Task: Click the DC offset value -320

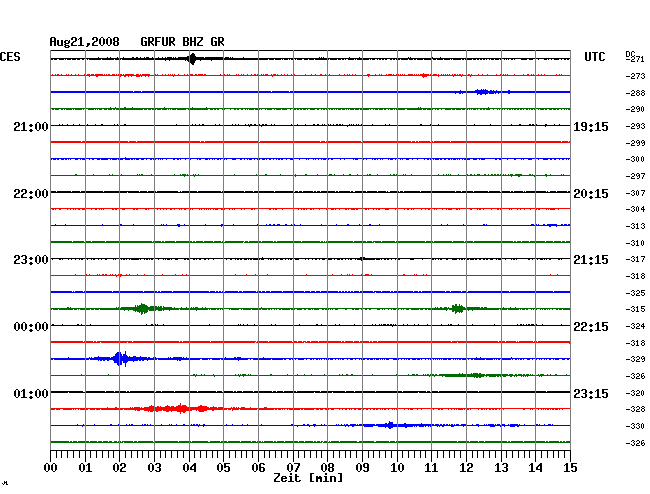Action: (x=635, y=393)
